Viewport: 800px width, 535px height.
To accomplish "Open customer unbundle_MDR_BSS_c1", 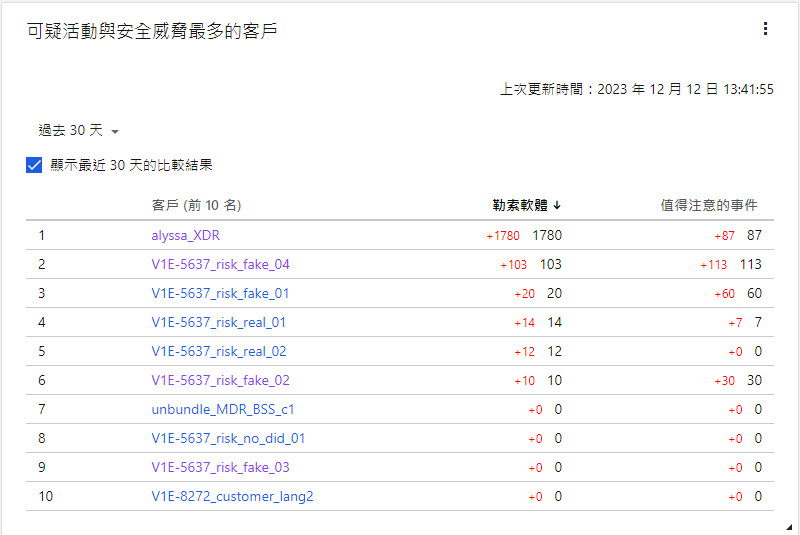I will tap(223, 409).
